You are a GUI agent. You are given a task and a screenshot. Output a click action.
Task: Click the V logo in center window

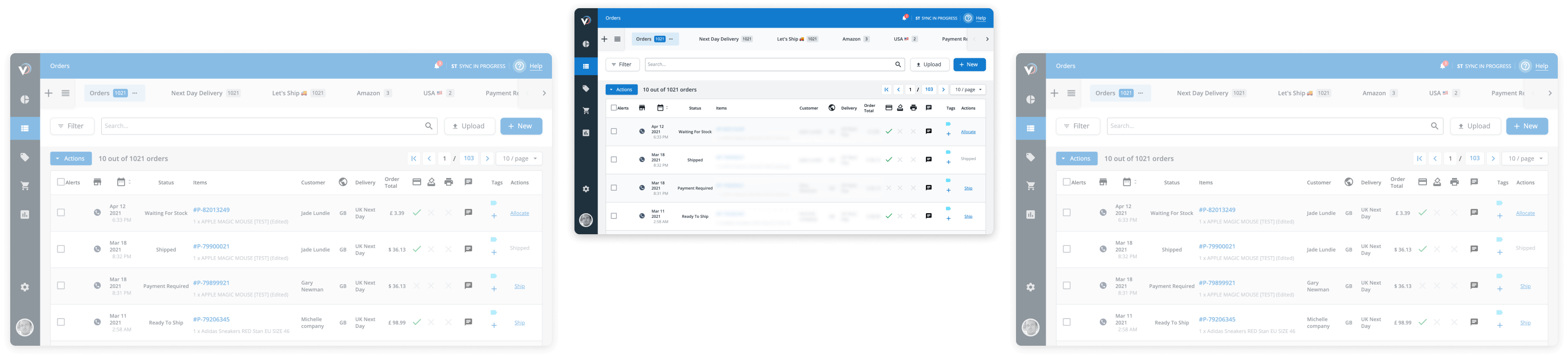[586, 20]
